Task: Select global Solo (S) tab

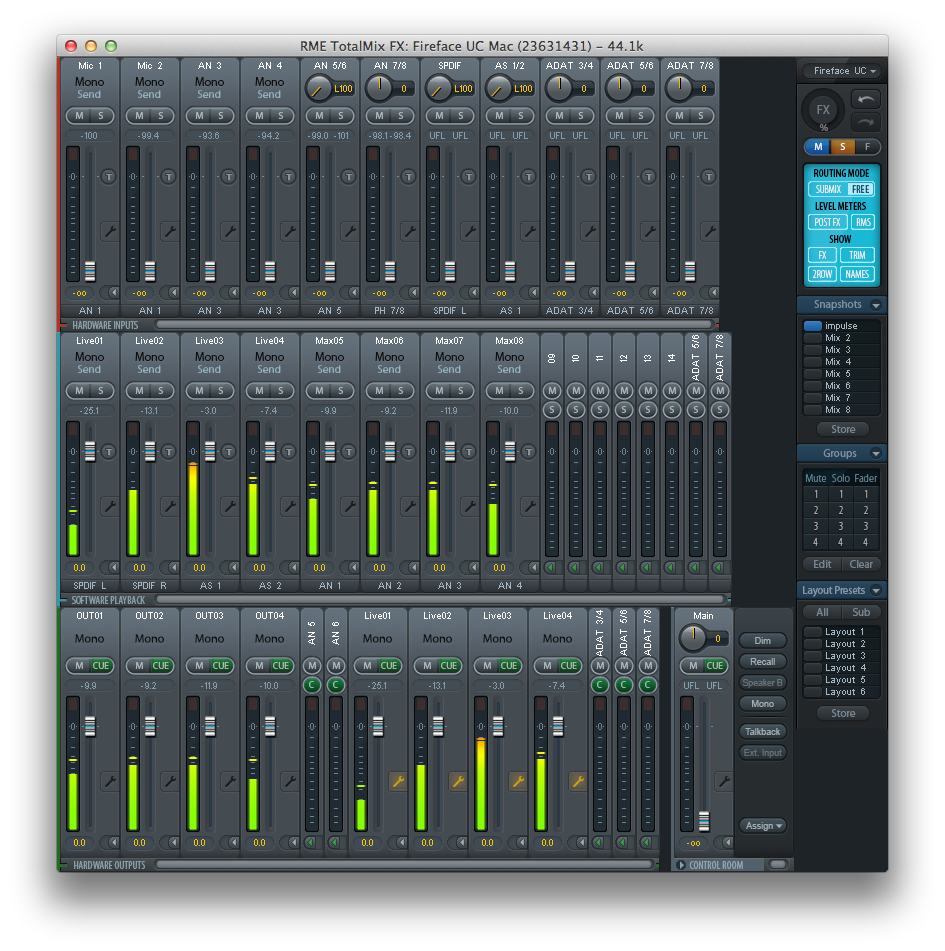Action: pyautogui.click(x=842, y=147)
